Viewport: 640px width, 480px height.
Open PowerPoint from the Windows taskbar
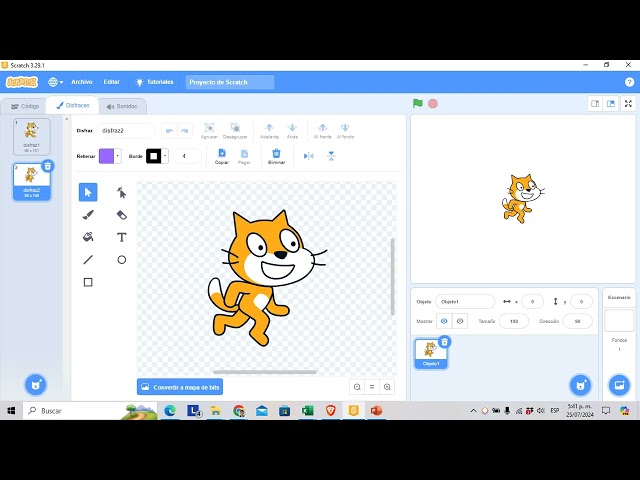click(376, 411)
